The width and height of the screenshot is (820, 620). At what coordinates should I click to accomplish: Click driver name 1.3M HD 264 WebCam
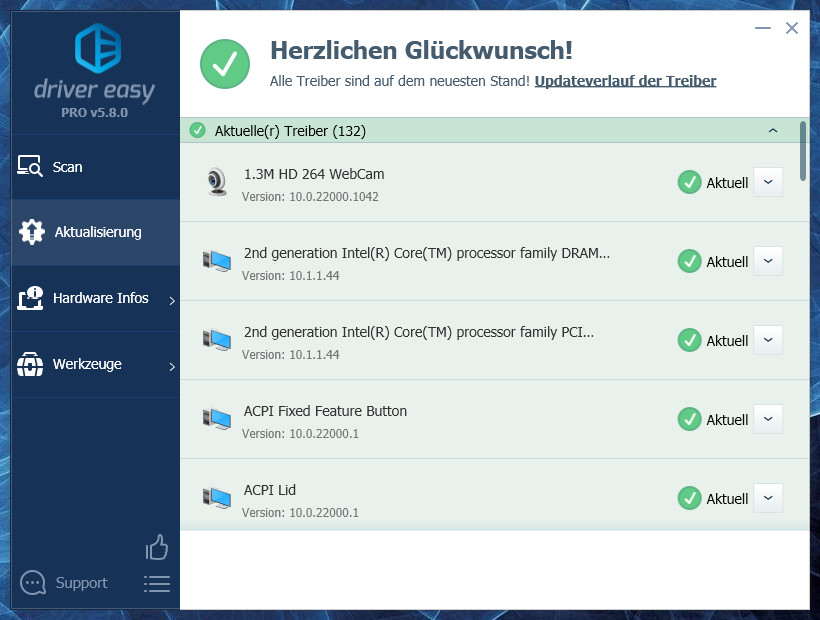[x=314, y=174]
